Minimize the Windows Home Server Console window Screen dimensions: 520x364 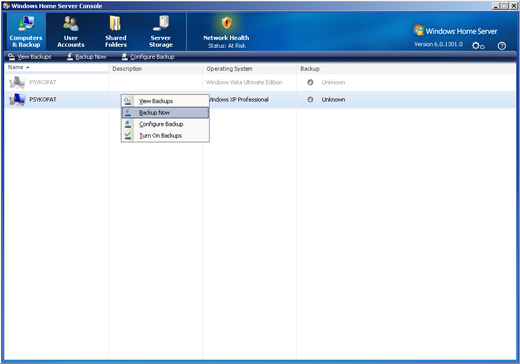(496, 6)
